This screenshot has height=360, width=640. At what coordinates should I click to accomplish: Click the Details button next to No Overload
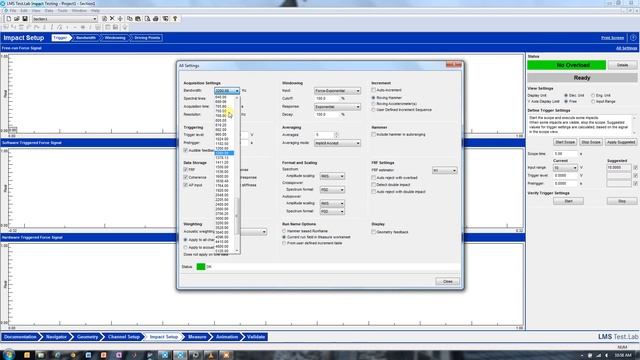(x=622, y=65)
